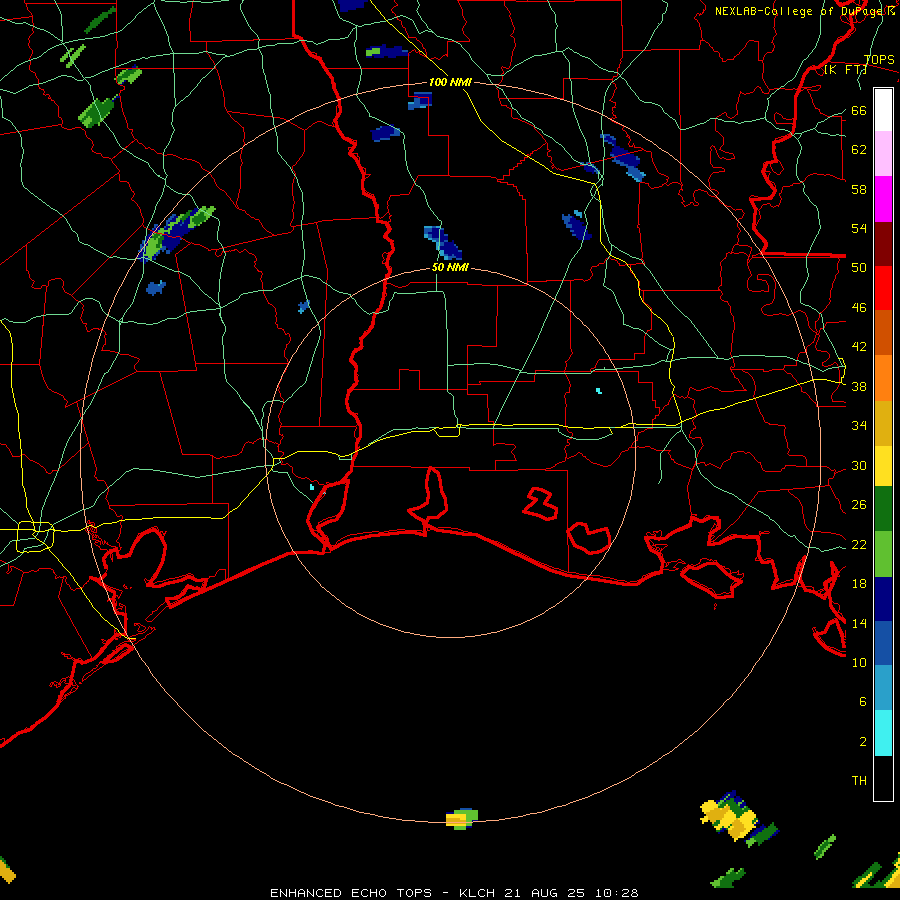Click the blue-green echo band northwest of radar

coord(176,234)
